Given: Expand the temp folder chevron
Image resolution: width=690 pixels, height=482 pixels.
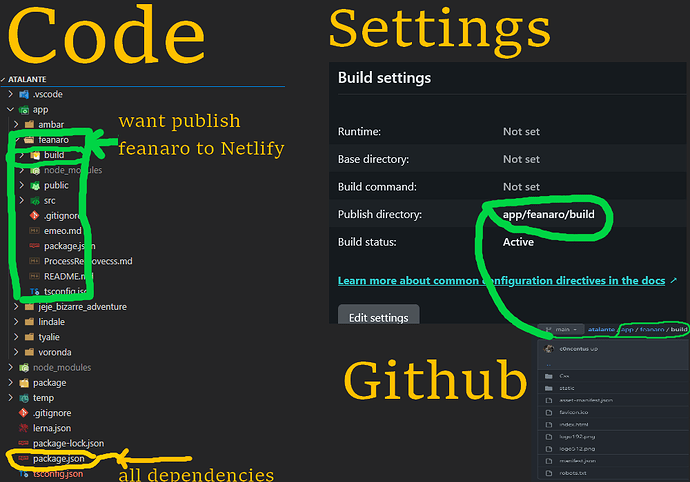Looking at the screenshot, I should pos(11,397).
